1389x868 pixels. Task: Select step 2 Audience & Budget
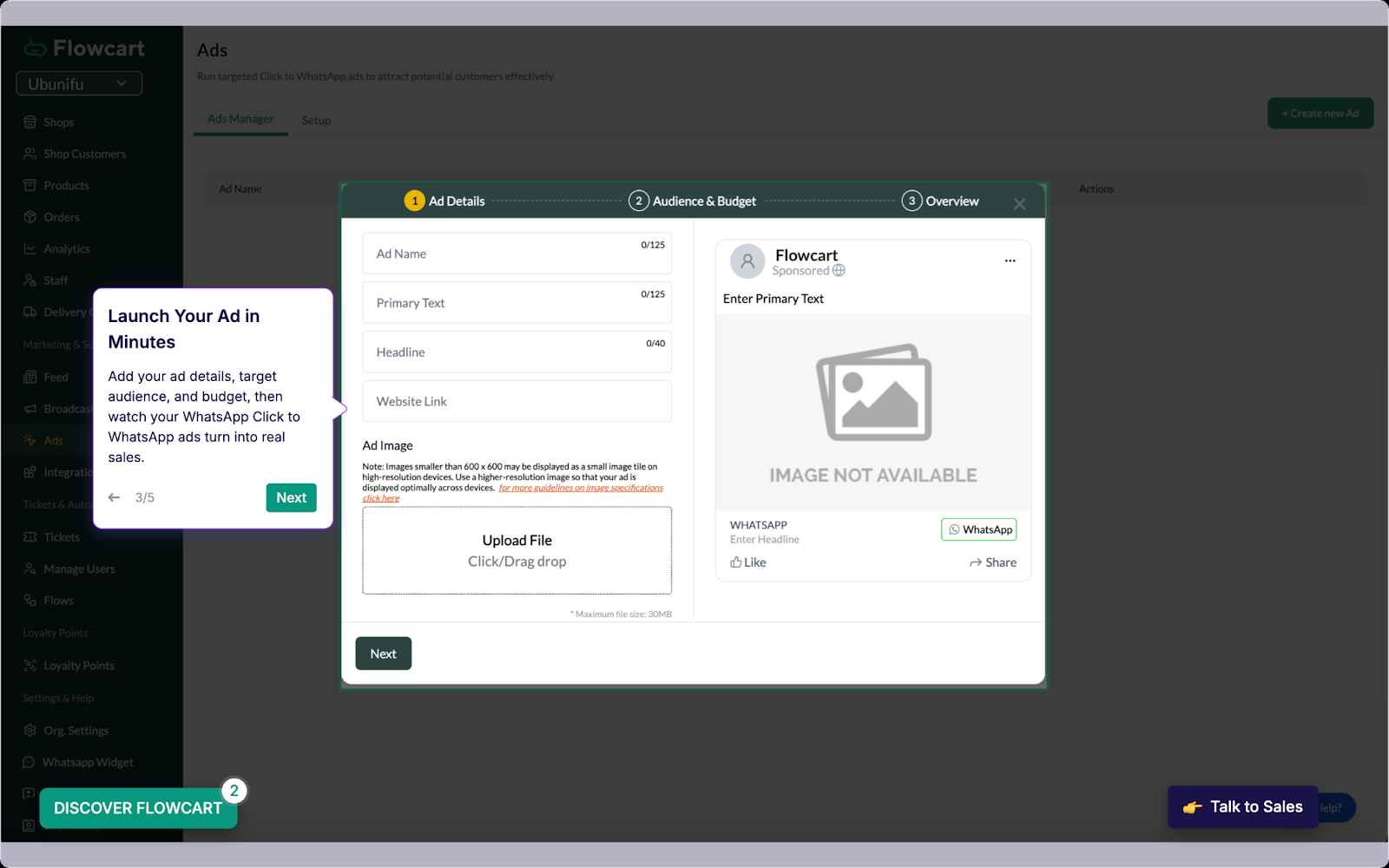pos(693,201)
